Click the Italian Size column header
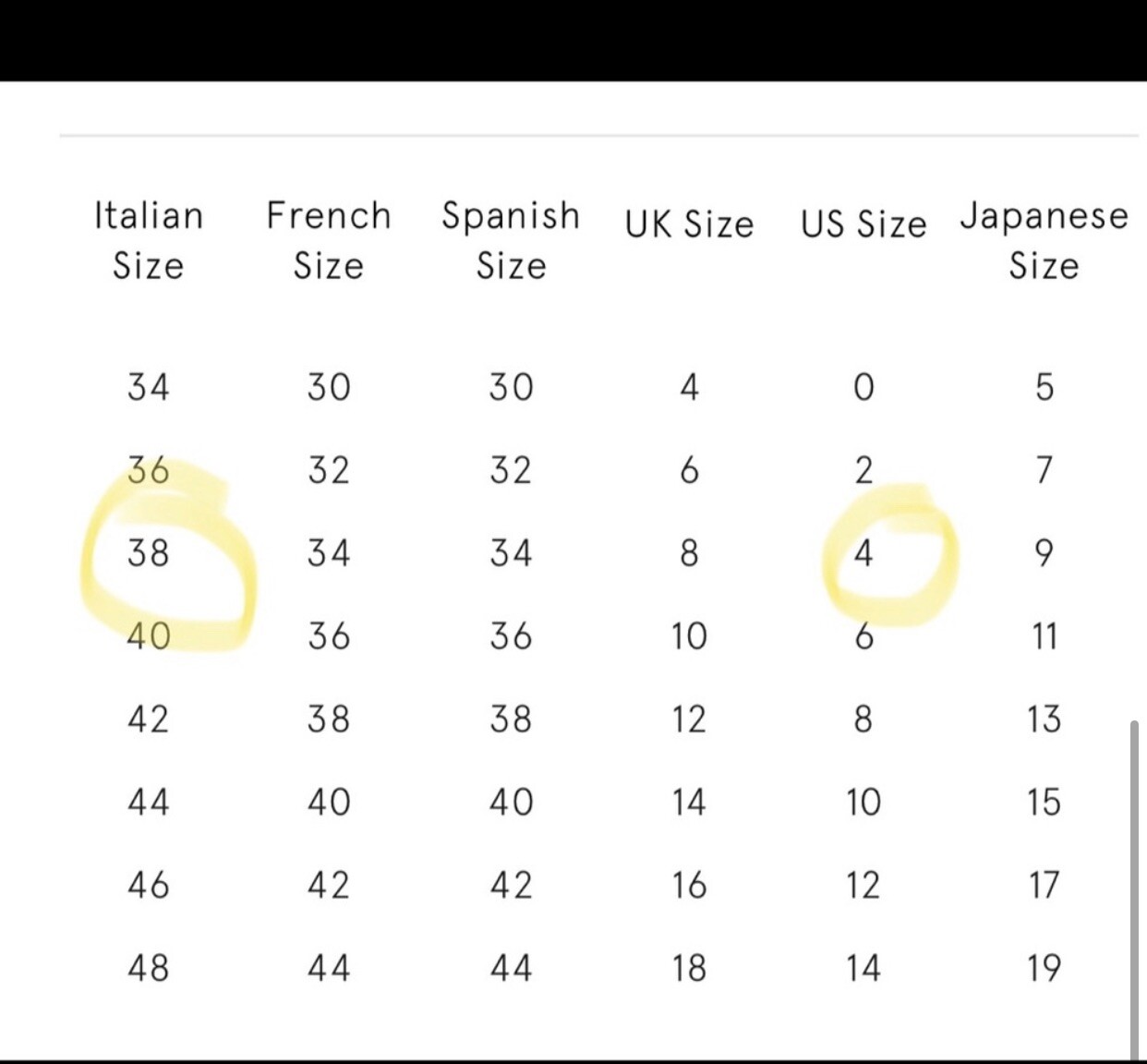 pos(148,240)
